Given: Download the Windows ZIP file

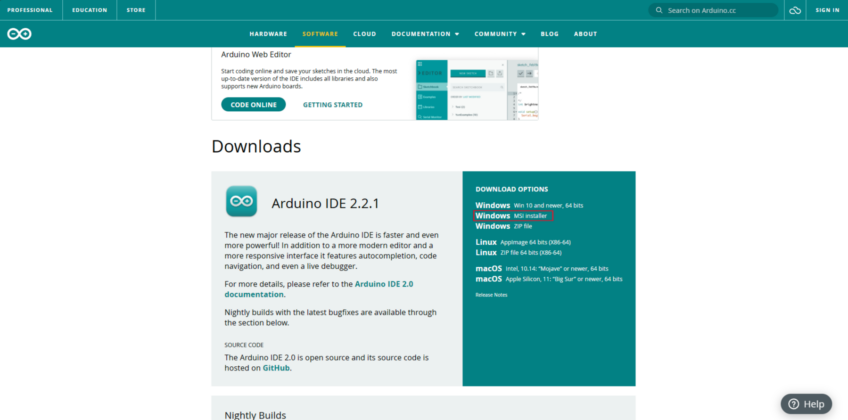Looking at the screenshot, I should tap(504, 226).
